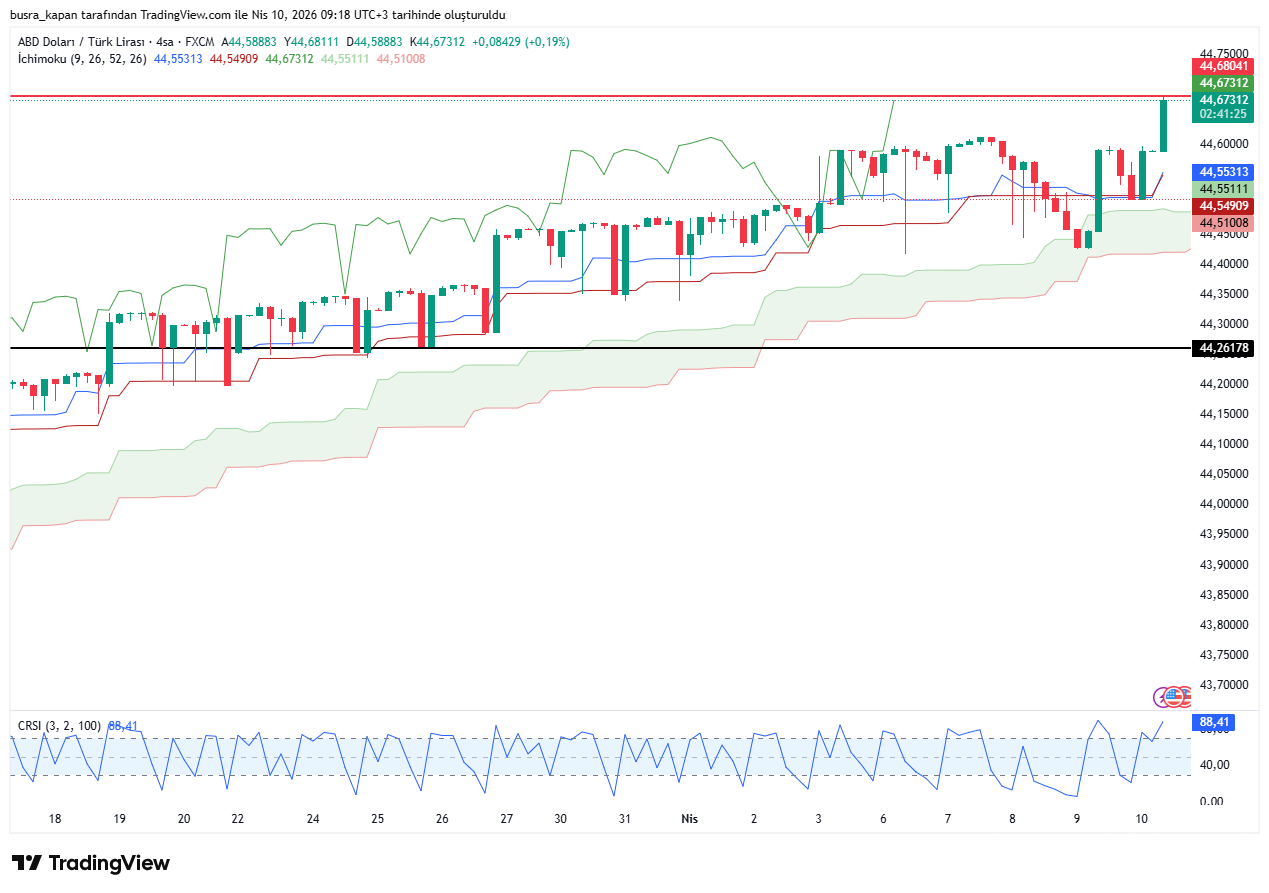Screen dimensions: 1269x893
Task: Select the 4sa interval in the chart title
Action: tap(164, 42)
